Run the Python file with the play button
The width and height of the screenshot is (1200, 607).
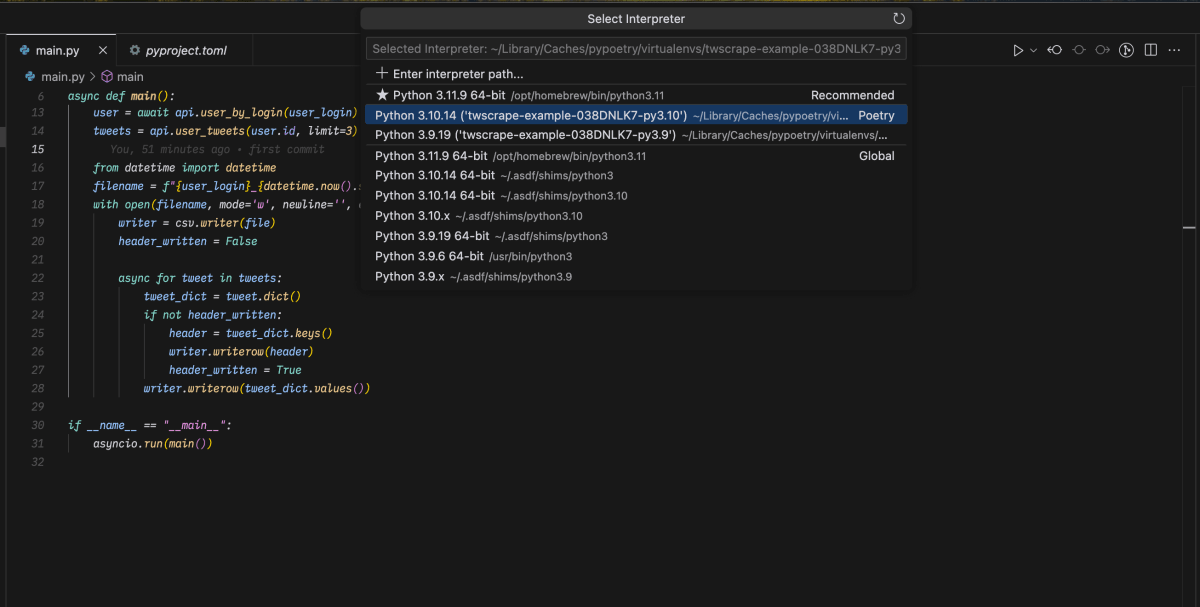(1018, 49)
